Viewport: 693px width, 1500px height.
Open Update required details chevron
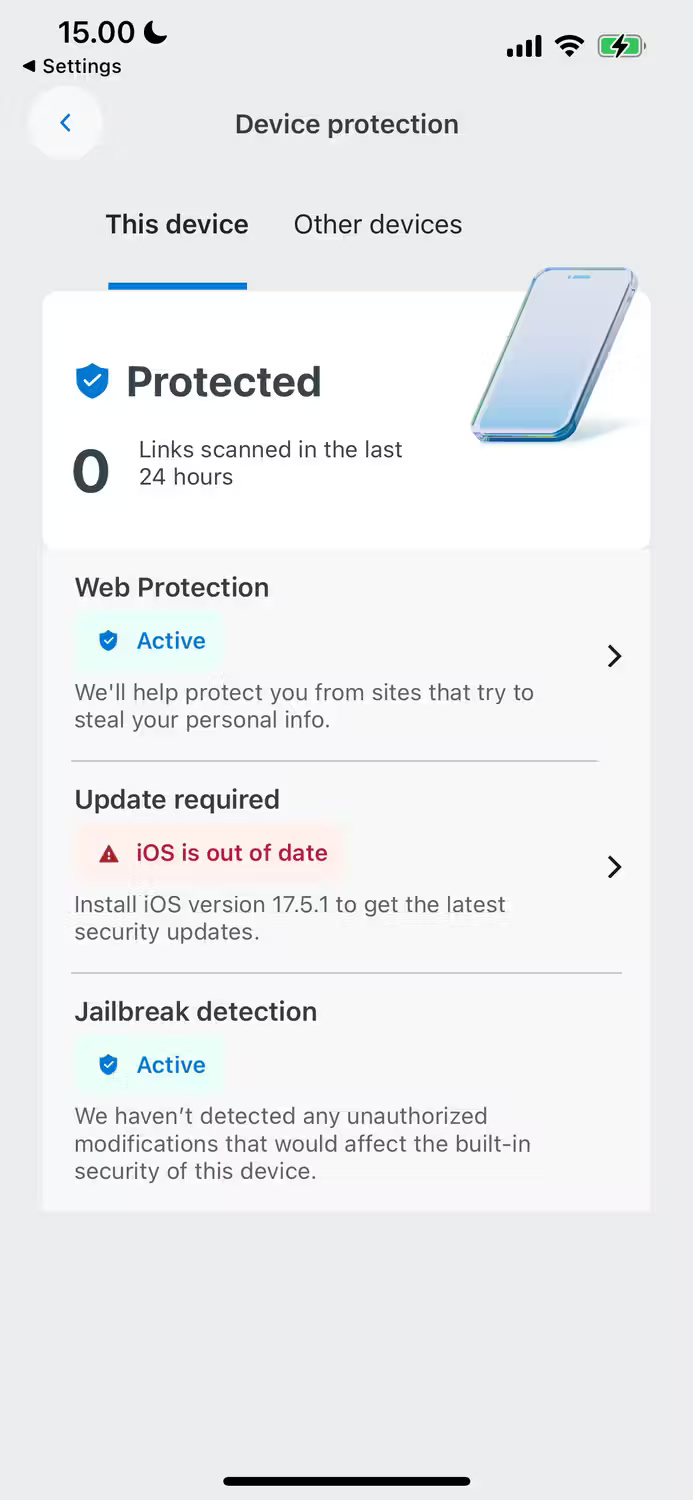pyautogui.click(x=614, y=867)
